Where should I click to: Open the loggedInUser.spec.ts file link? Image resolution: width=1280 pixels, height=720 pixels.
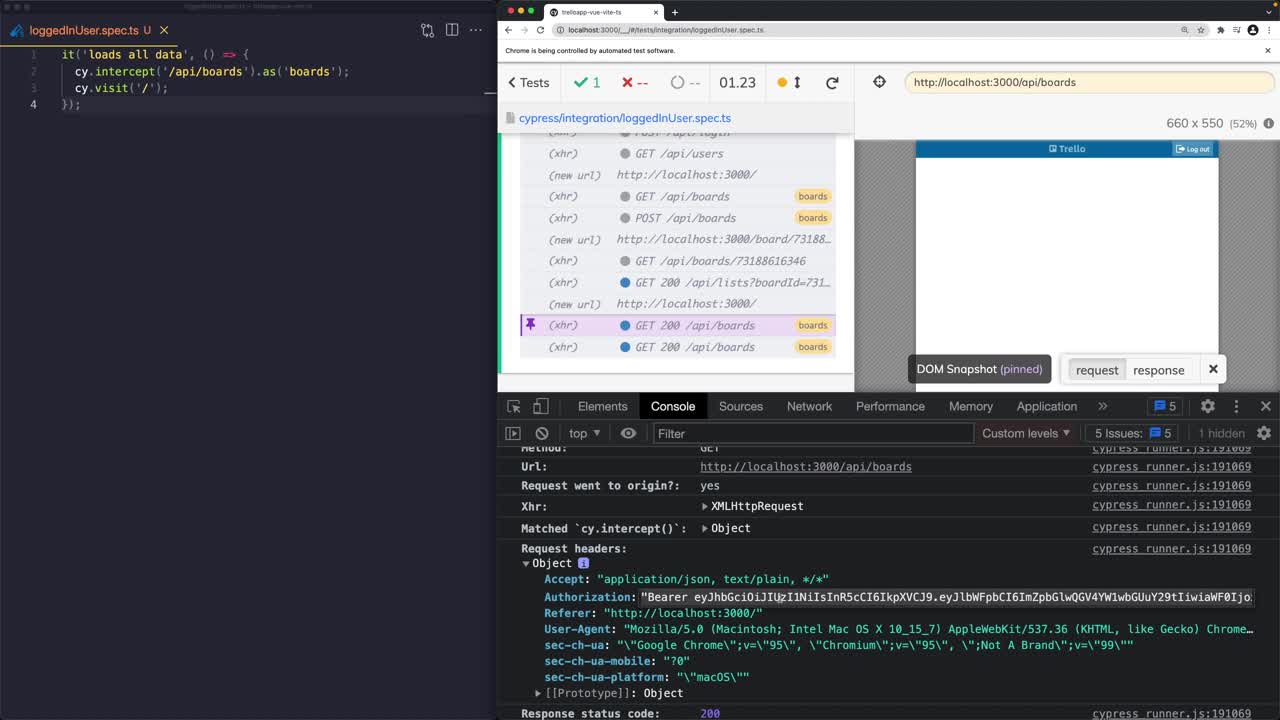tap(625, 118)
